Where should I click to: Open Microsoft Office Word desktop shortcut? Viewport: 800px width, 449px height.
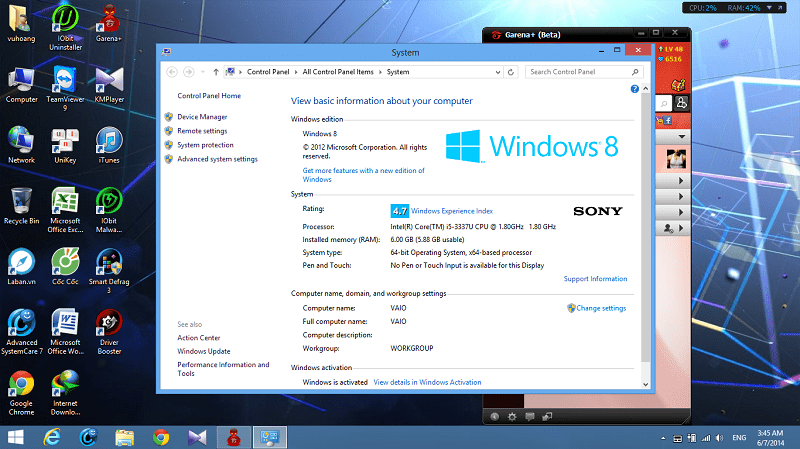(65, 331)
